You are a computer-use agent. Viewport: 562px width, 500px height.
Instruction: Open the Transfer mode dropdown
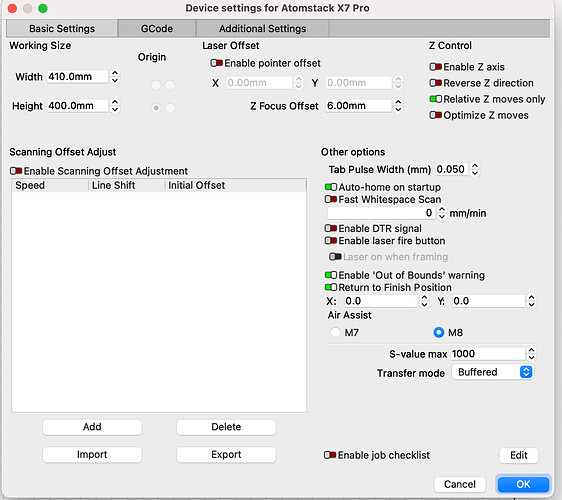click(492, 372)
